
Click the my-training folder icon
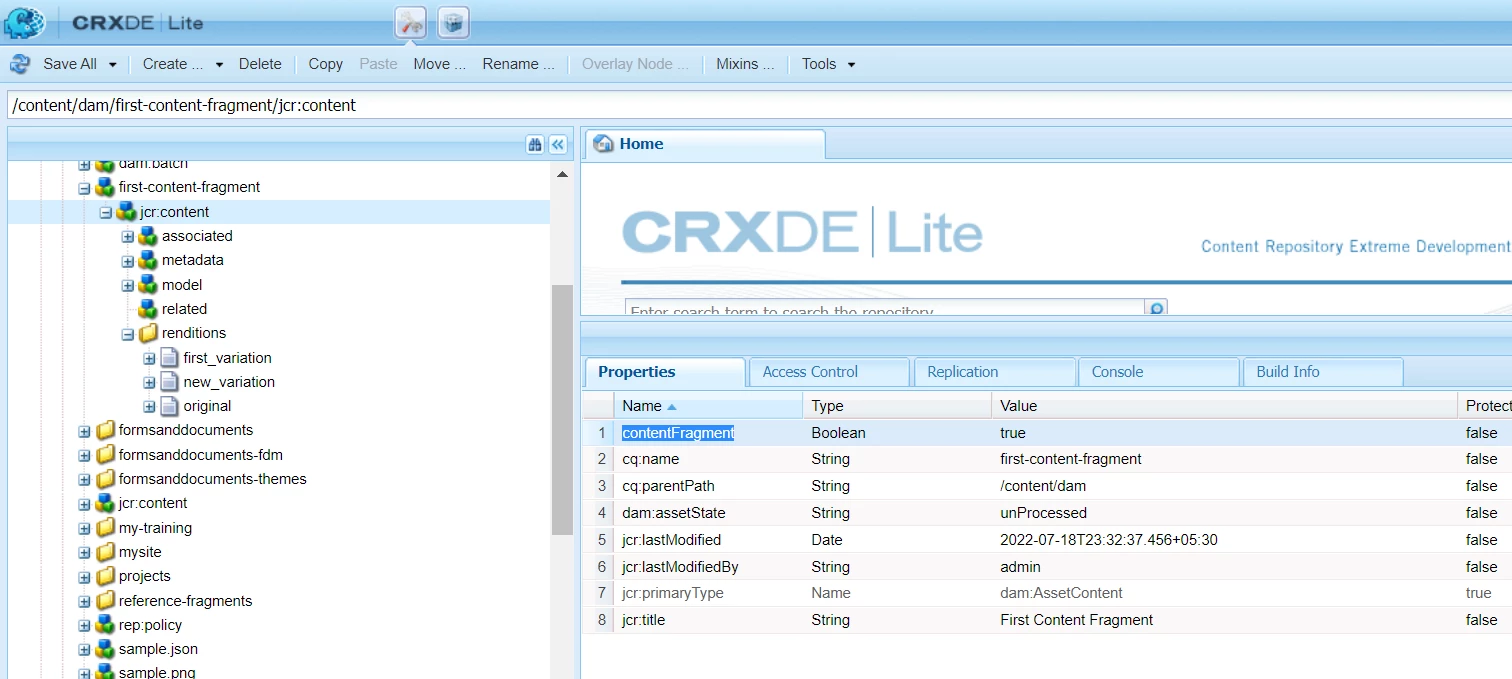(105, 528)
